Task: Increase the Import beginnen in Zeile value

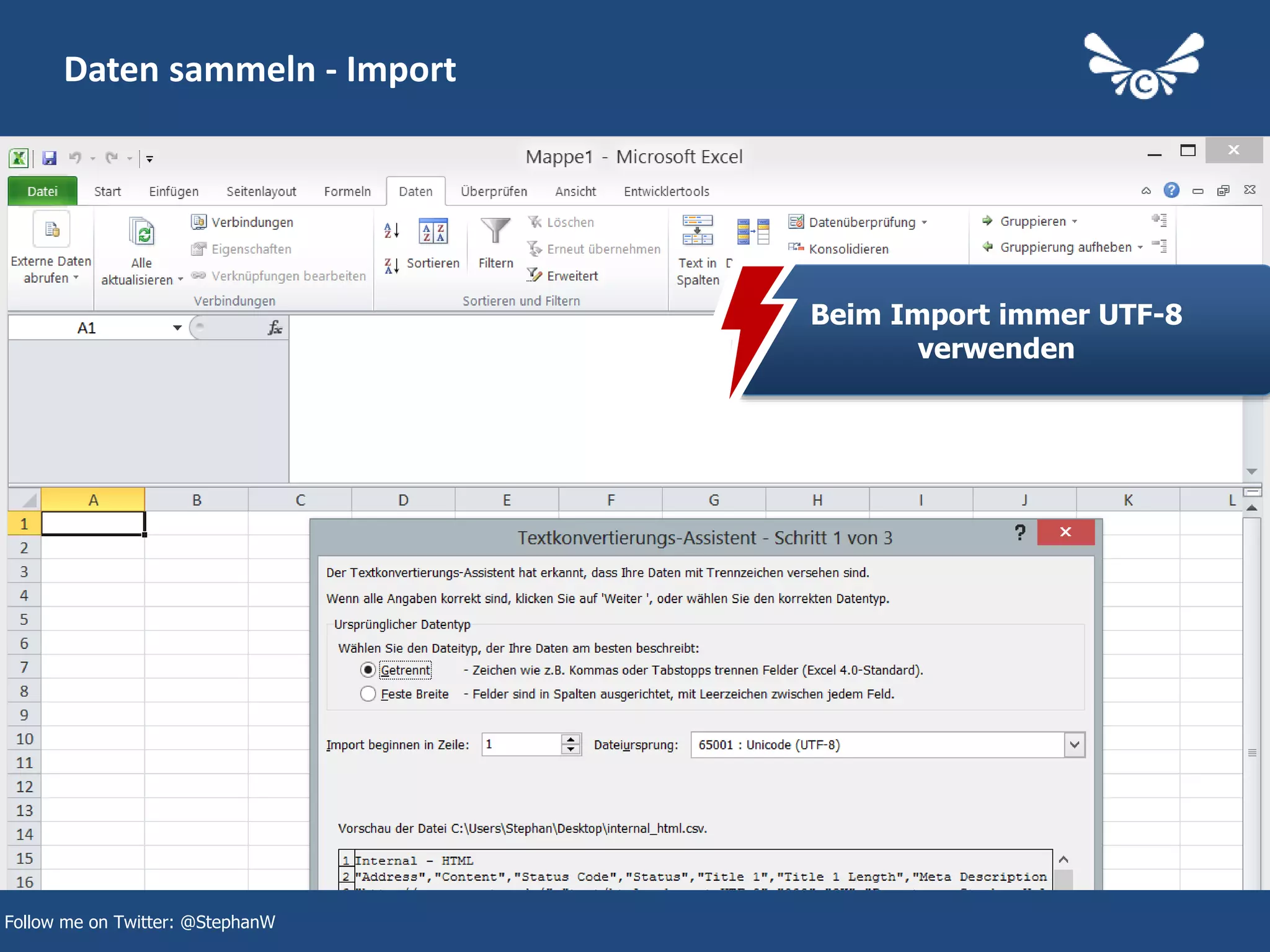Action: [571, 739]
